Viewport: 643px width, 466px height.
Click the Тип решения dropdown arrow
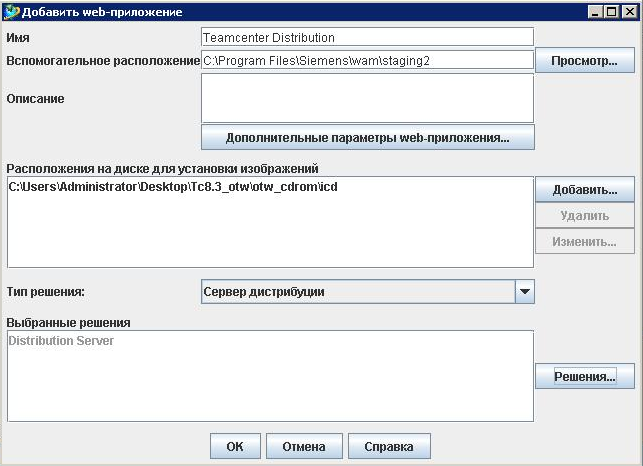[x=524, y=292]
